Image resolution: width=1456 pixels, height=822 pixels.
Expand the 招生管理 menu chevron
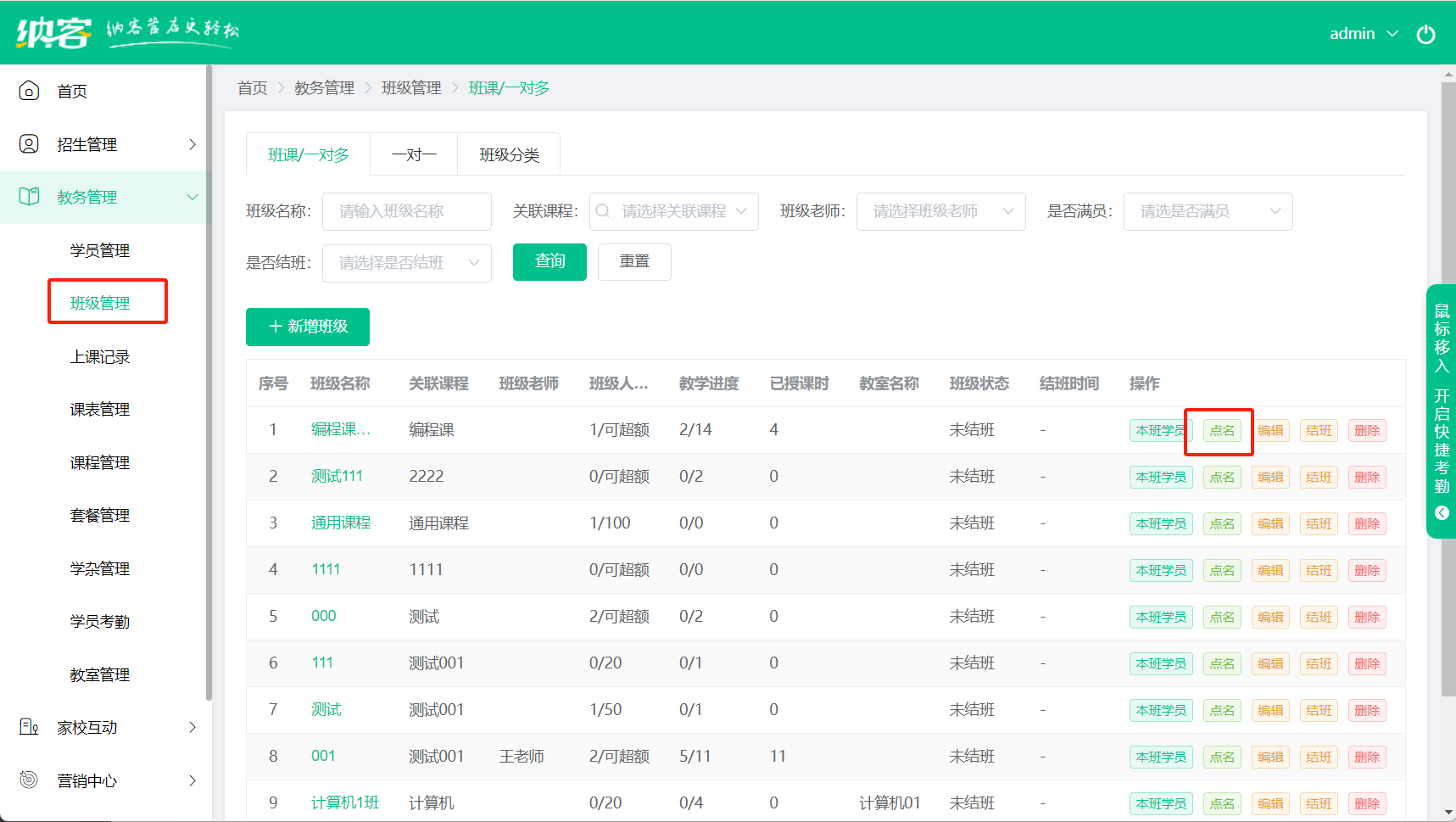point(192,144)
